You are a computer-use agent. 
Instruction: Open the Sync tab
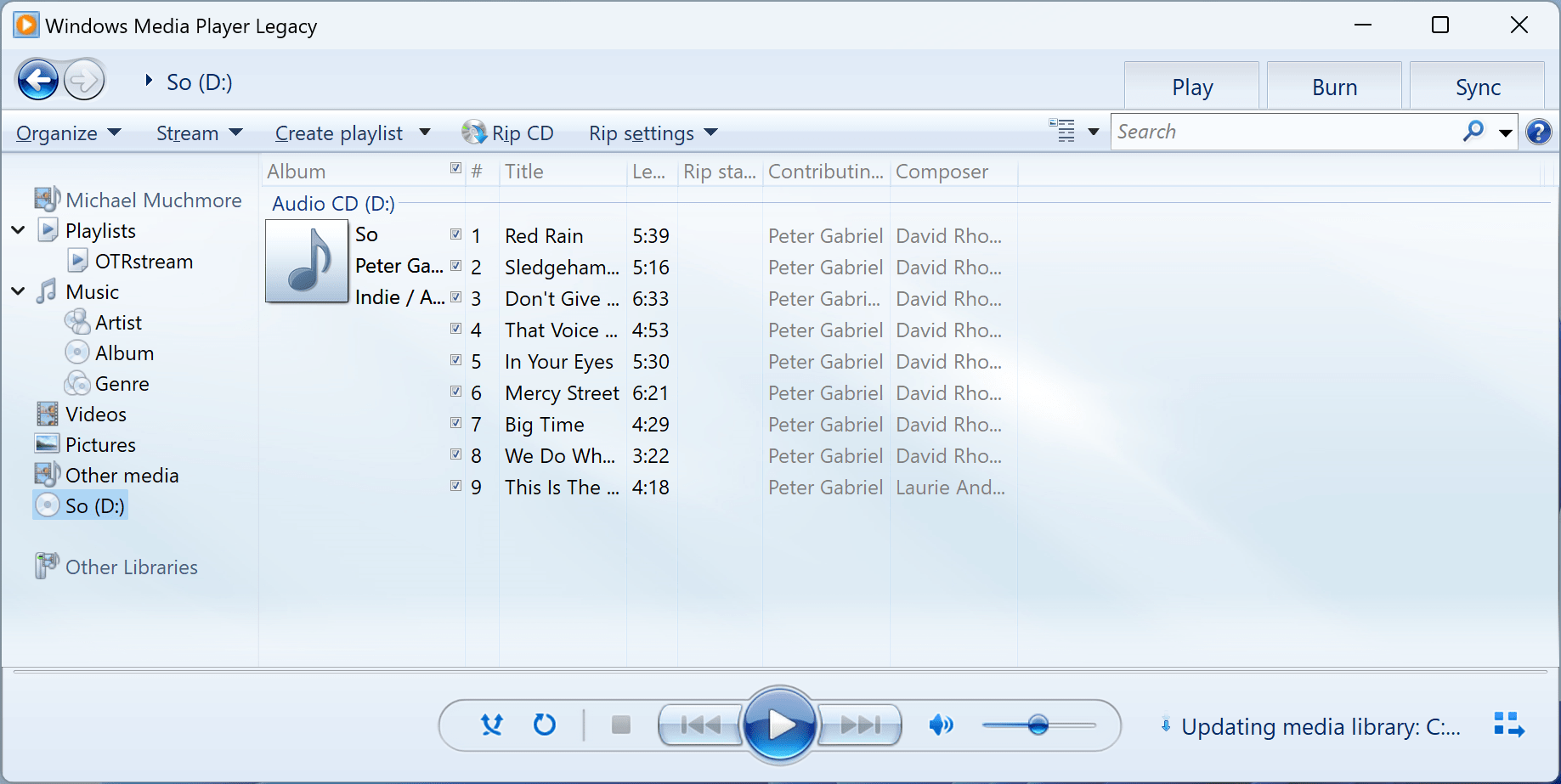click(1477, 87)
